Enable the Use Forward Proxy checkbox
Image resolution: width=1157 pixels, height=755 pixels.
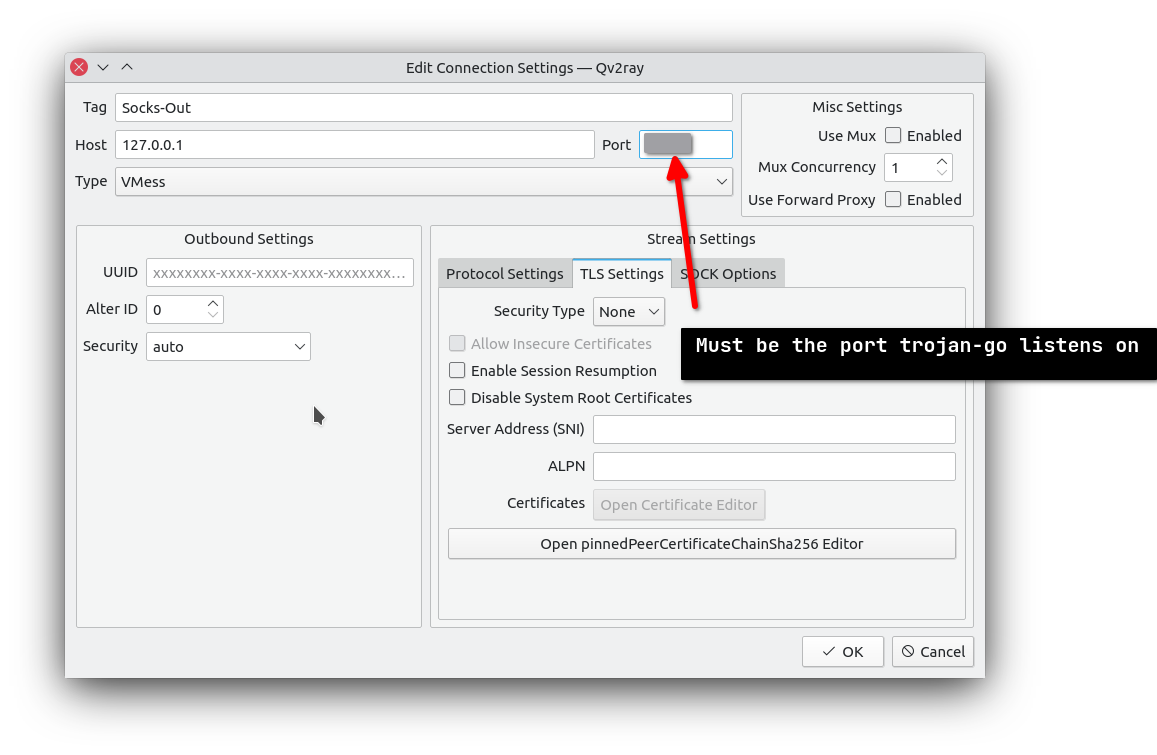point(894,199)
